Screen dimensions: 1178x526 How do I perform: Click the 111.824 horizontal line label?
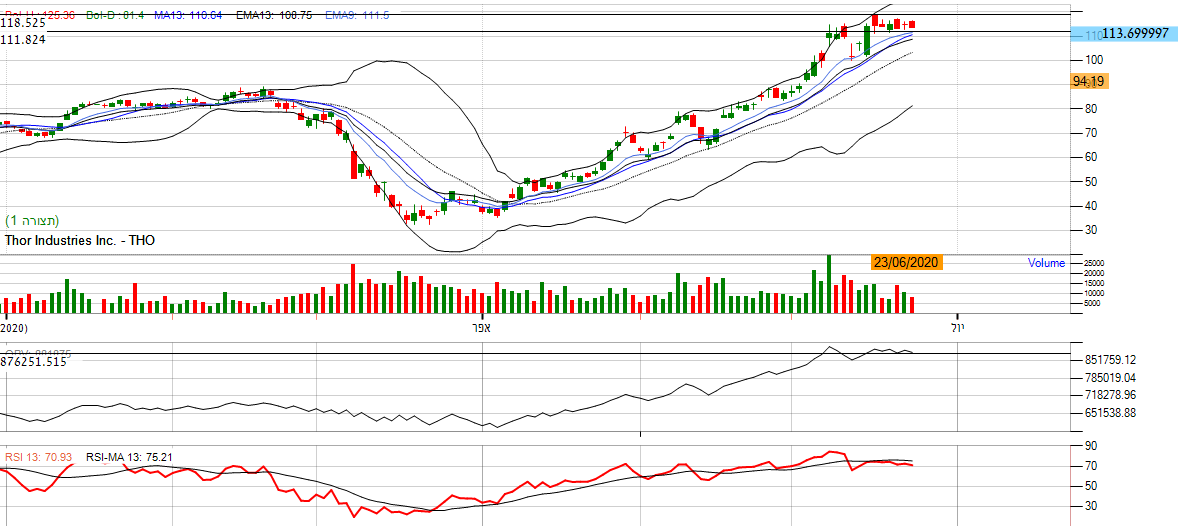(22, 39)
